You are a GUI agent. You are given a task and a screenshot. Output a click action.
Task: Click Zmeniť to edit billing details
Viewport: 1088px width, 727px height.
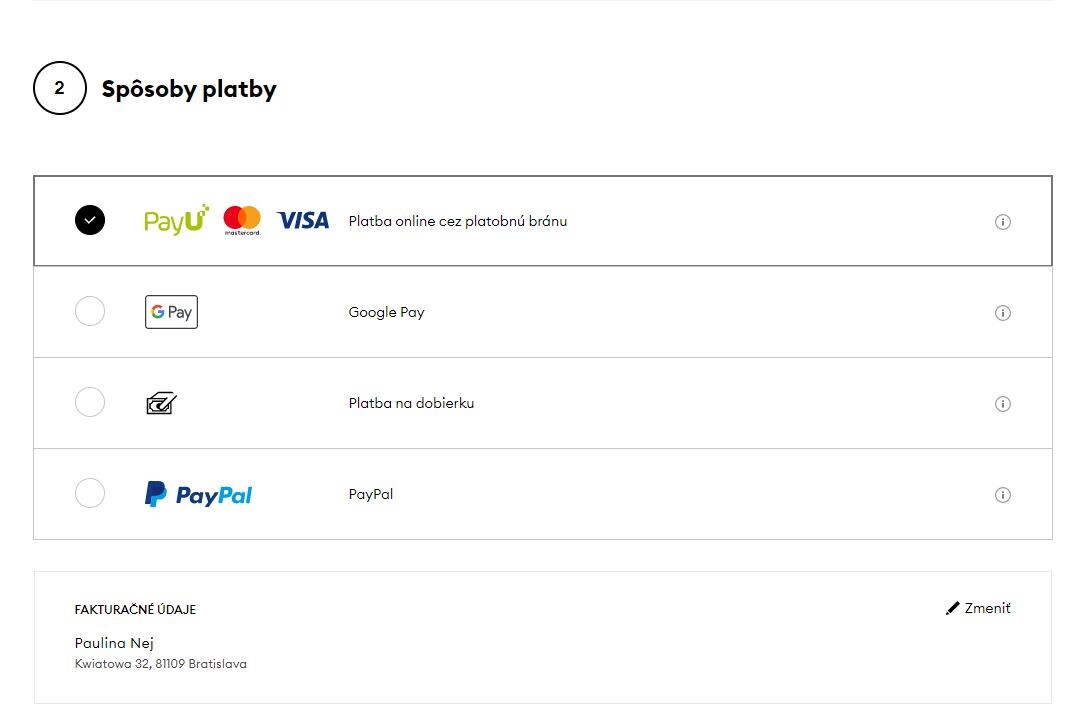coord(987,608)
